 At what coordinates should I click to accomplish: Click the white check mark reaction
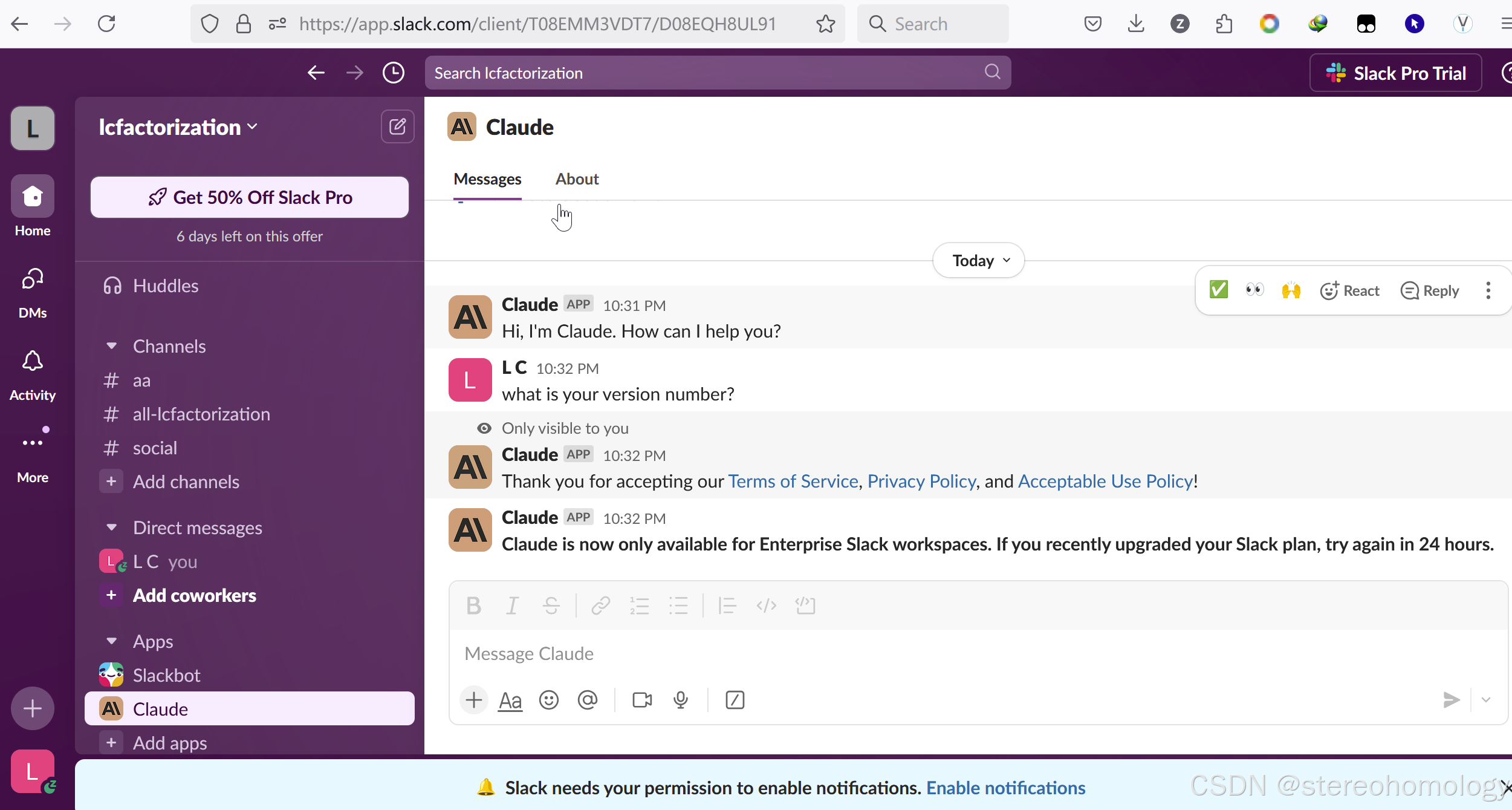point(1218,290)
